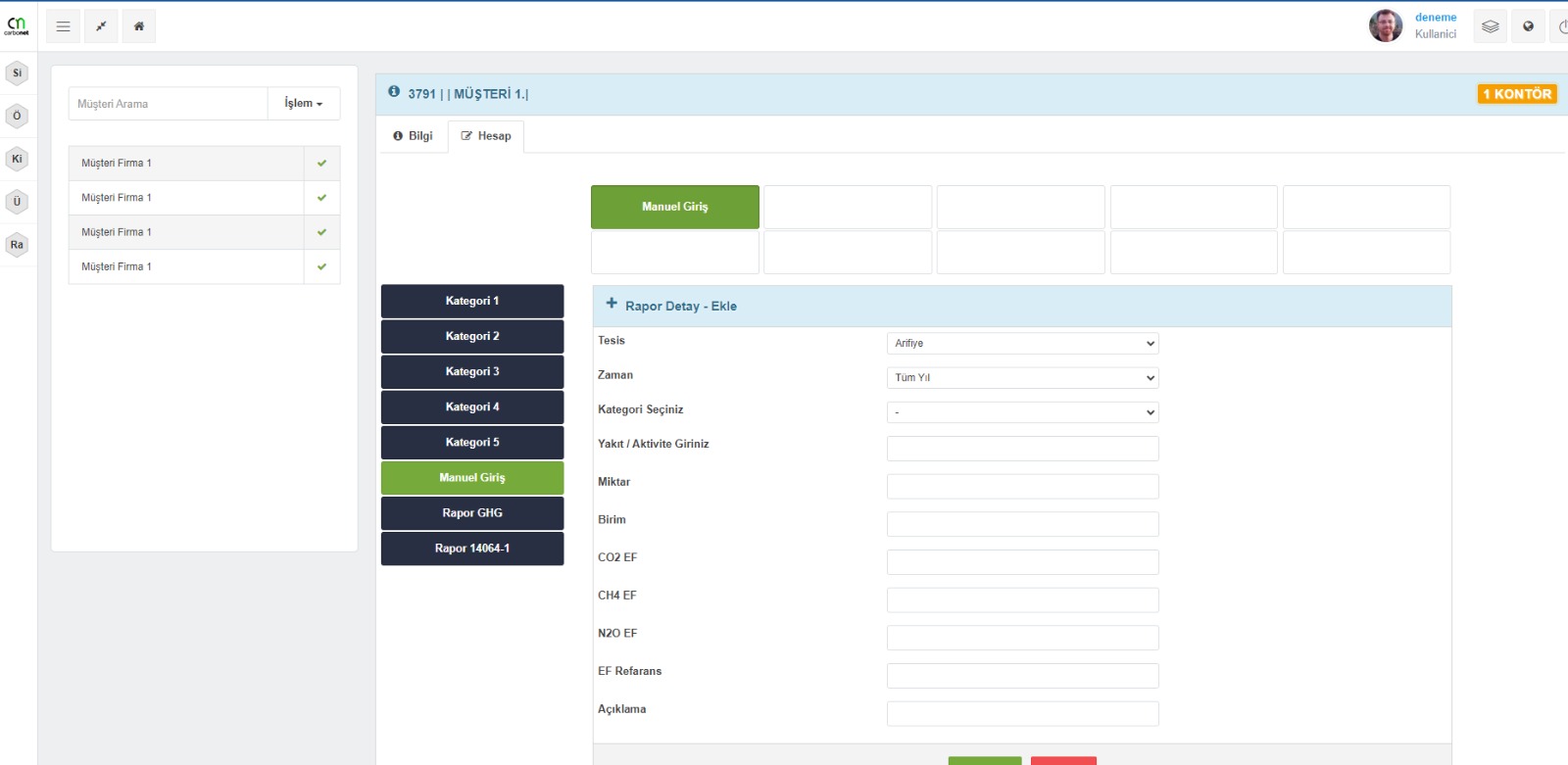Select the 'Ki' hexagon sidebar icon
The height and width of the screenshot is (765, 1568).
coord(17,159)
